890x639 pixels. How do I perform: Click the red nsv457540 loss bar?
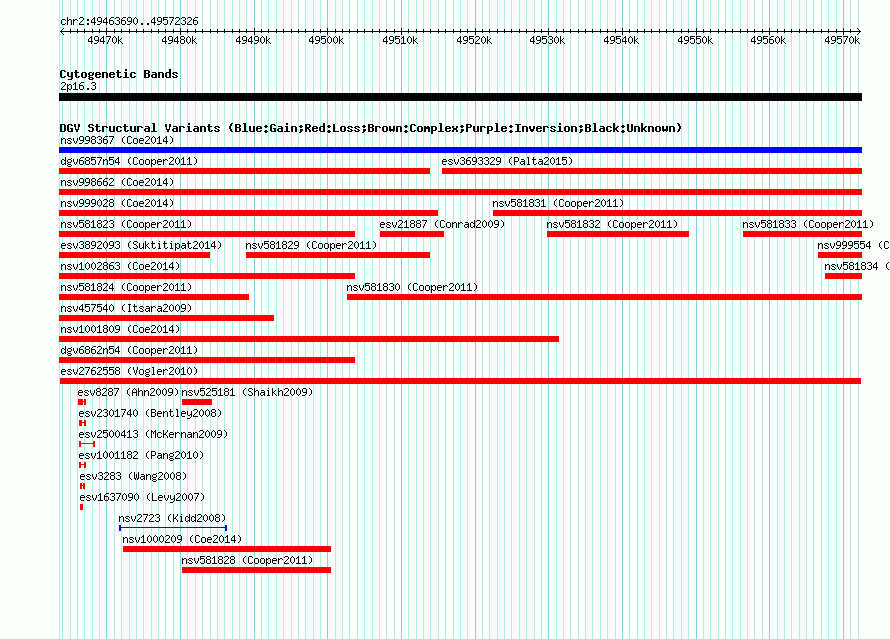(166, 318)
